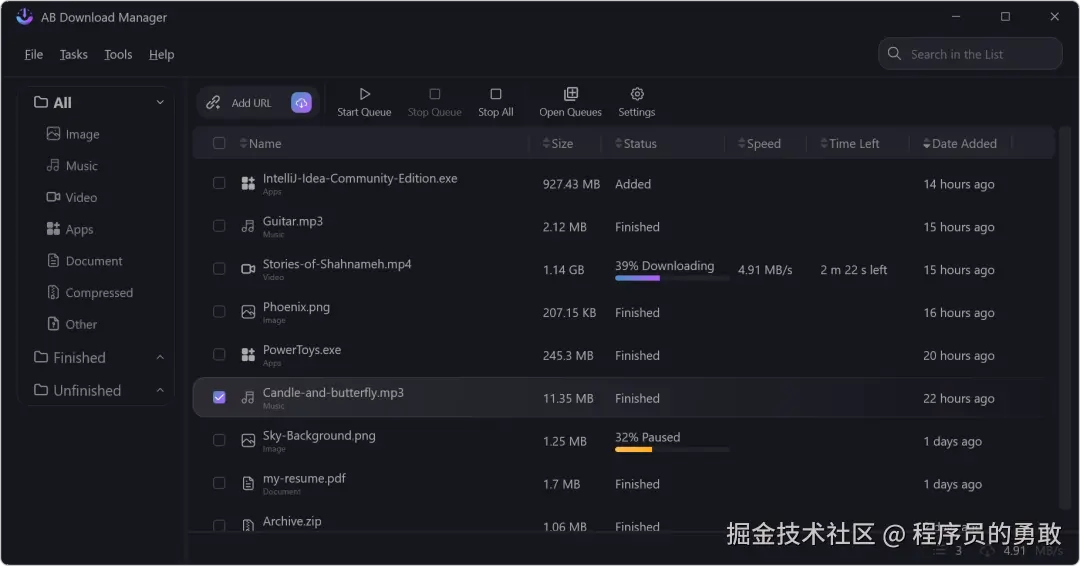Click the purple cloud download icon
Image resolution: width=1080 pixels, height=566 pixels.
pos(301,103)
